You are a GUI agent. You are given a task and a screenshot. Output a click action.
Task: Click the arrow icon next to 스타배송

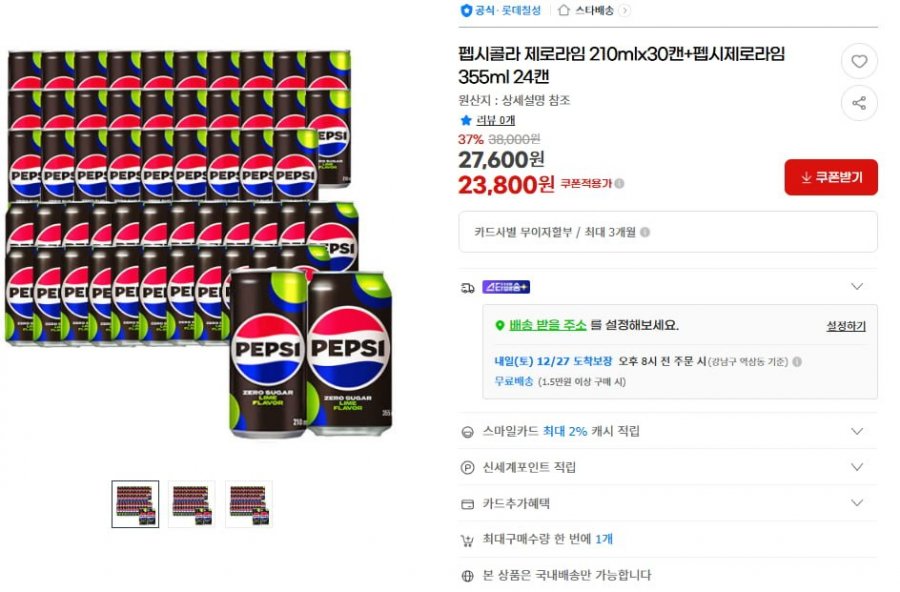(x=625, y=10)
